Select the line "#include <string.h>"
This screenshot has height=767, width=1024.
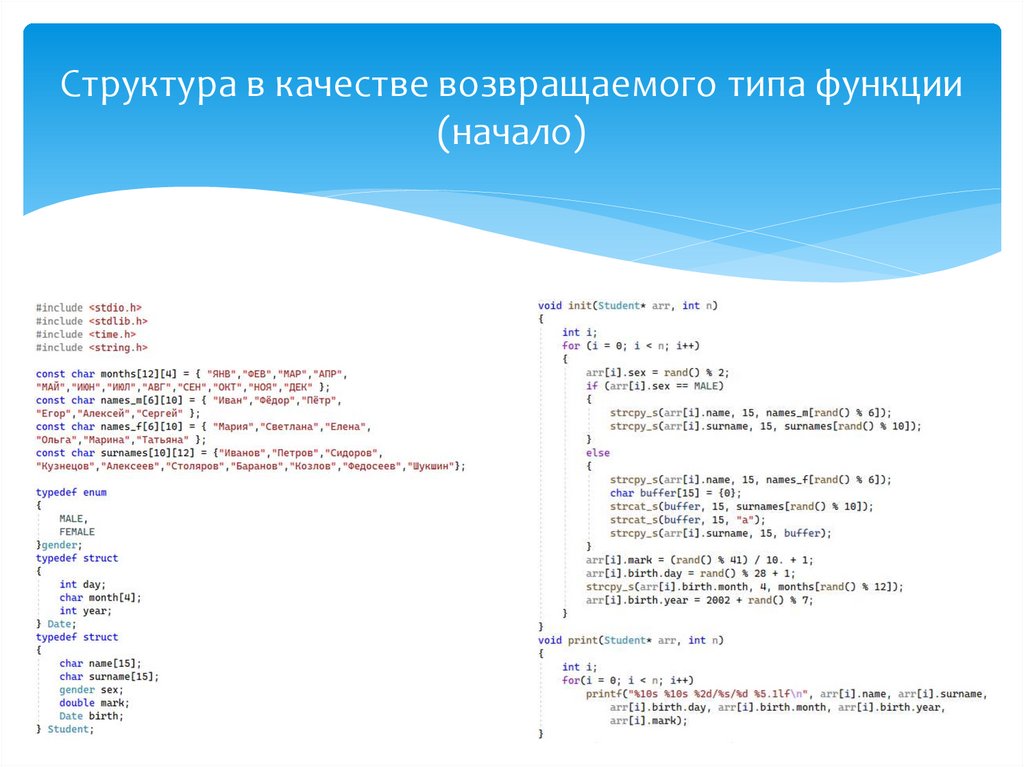(x=91, y=348)
